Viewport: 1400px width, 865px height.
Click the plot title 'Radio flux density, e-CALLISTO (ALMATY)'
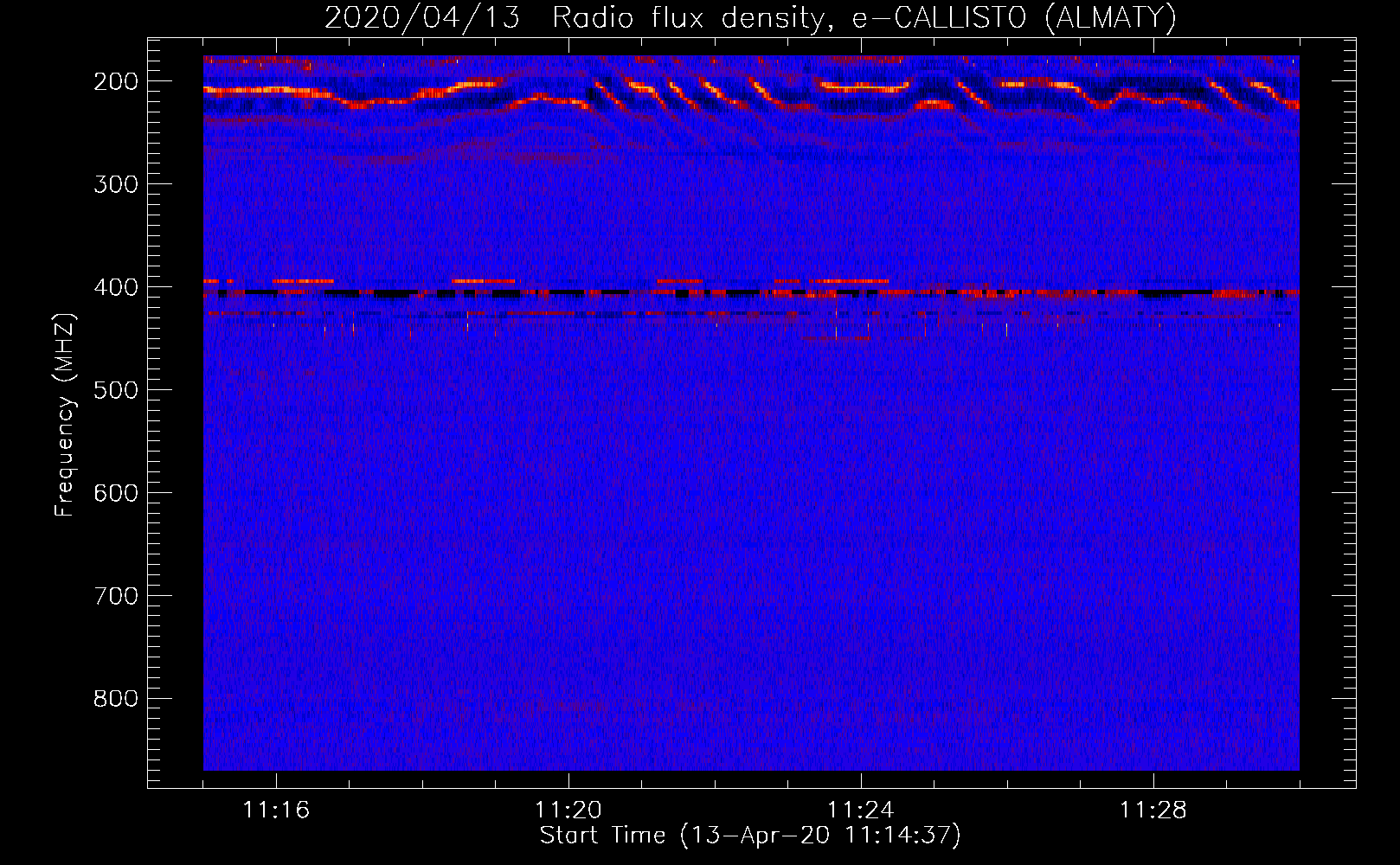(864, 17)
